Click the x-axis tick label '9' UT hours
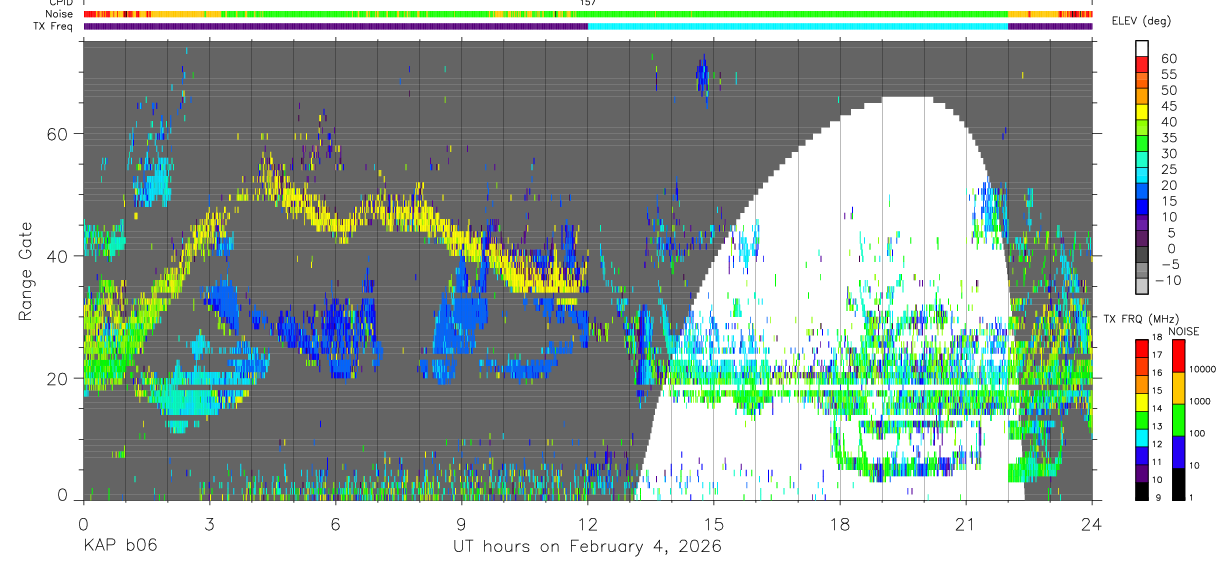The height and width of the screenshot is (567, 1228). coord(461,524)
